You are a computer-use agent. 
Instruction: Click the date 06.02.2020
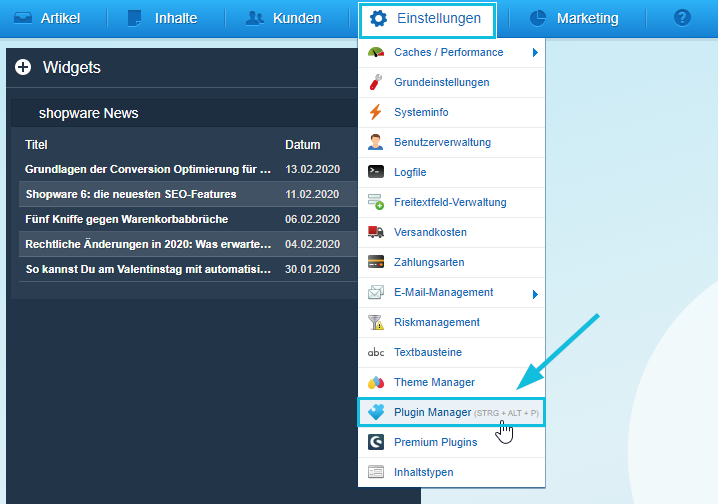pos(313,219)
